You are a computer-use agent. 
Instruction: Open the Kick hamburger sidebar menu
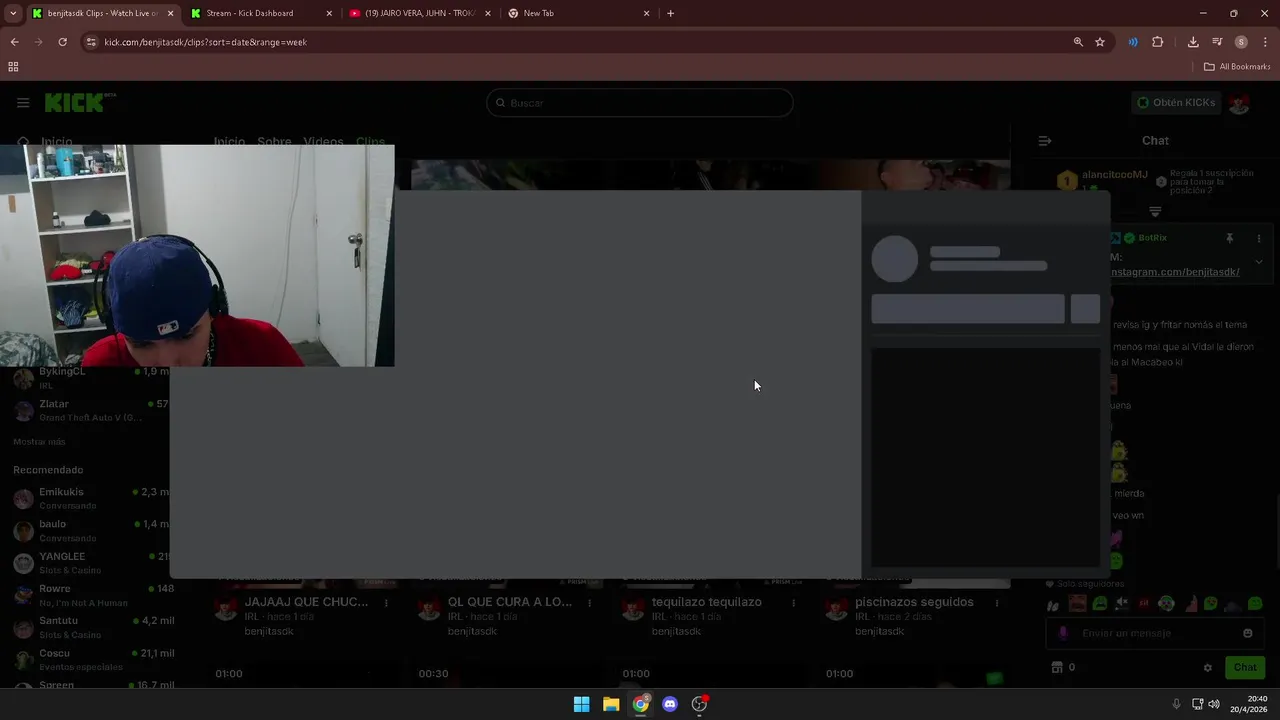(x=23, y=102)
